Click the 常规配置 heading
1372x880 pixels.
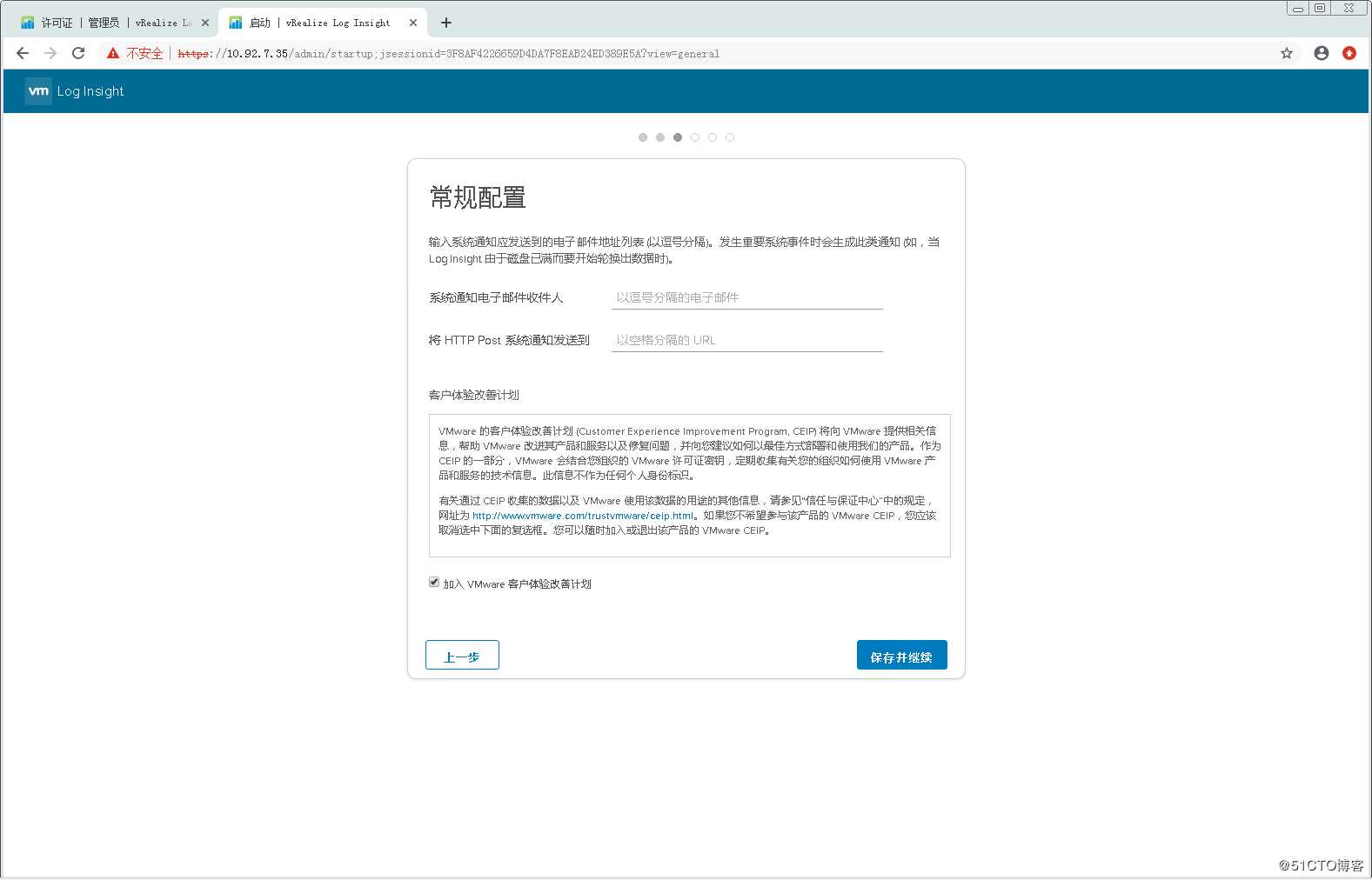point(478,197)
